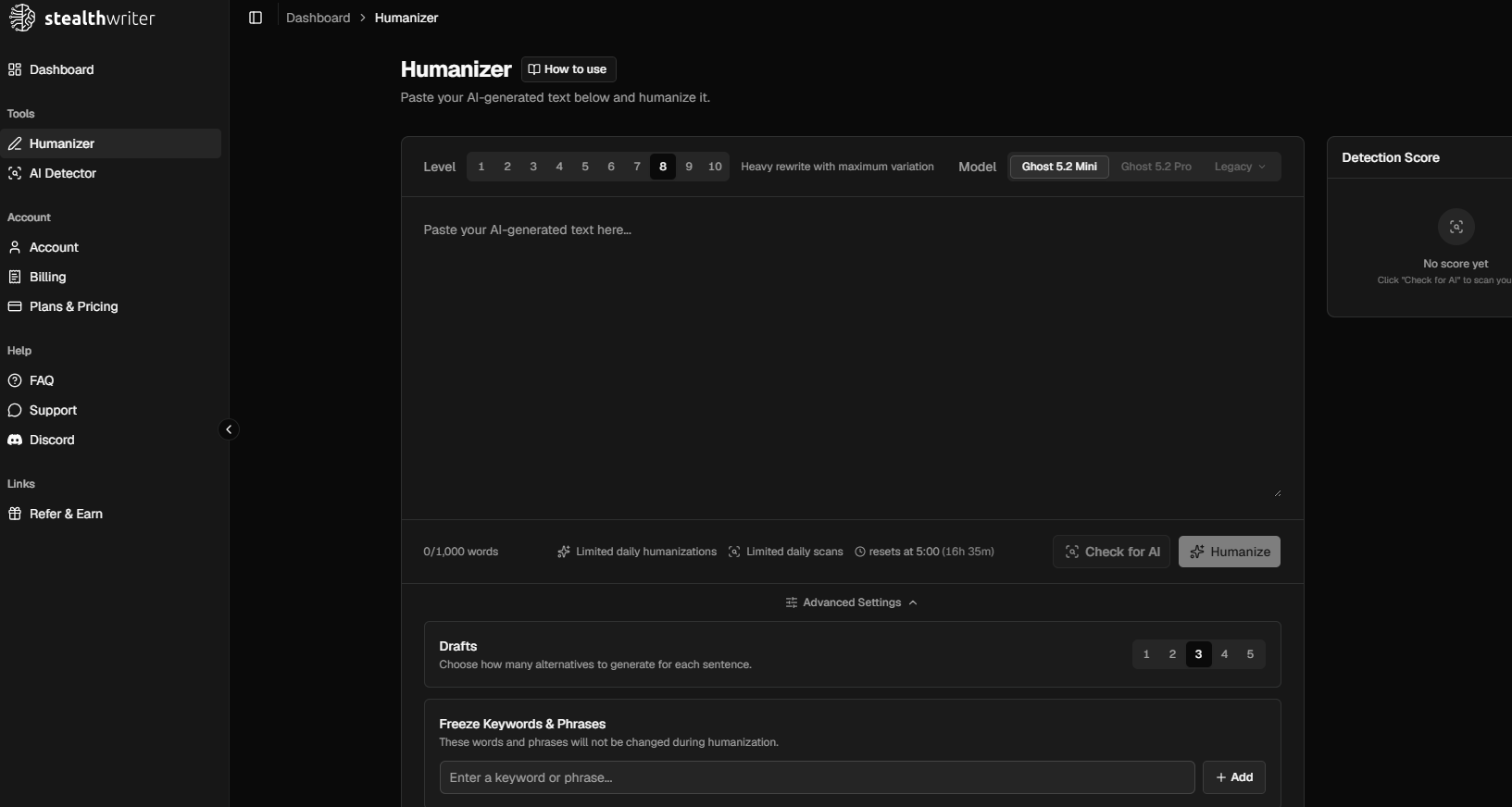
Task: Set humanization level to 5
Action: pyautogui.click(x=585, y=167)
